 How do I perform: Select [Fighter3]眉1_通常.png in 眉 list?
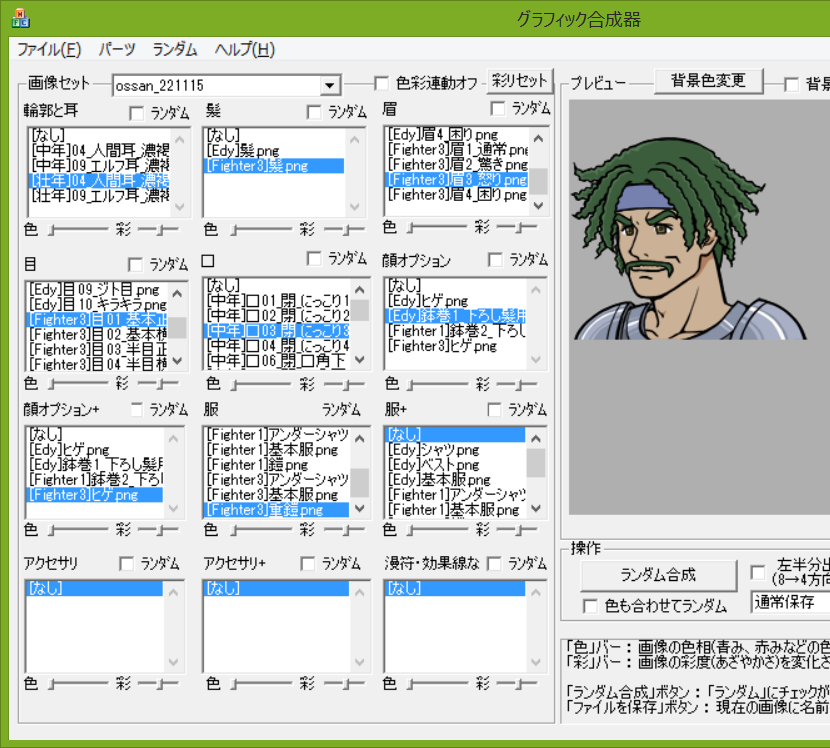(457, 150)
